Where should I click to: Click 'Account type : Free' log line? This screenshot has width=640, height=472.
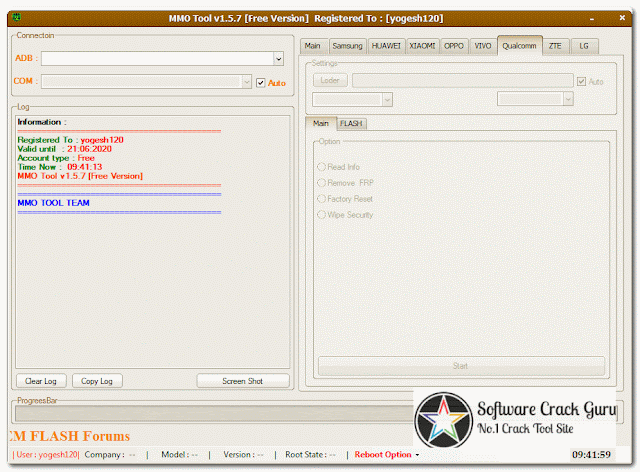tap(56, 158)
